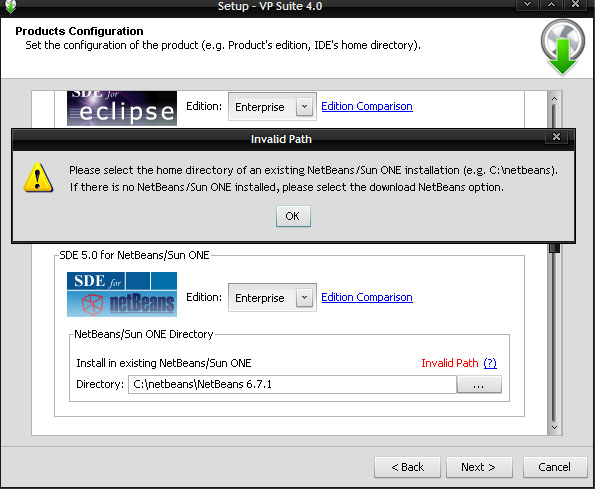Image resolution: width=595 pixels, height=489 pixels.
Task: Cancel the VP Suite setup
Action: coord(554,467)
